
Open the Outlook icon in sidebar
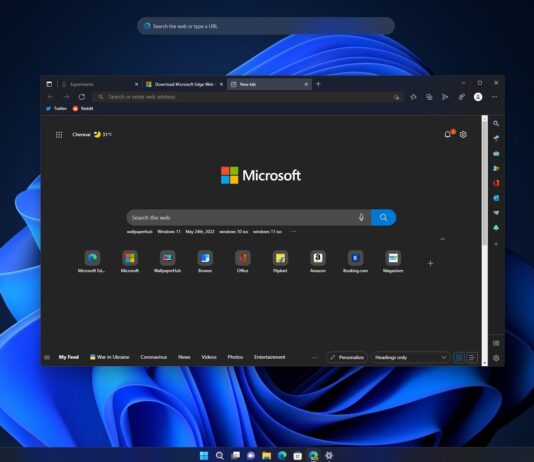[496, 198]
